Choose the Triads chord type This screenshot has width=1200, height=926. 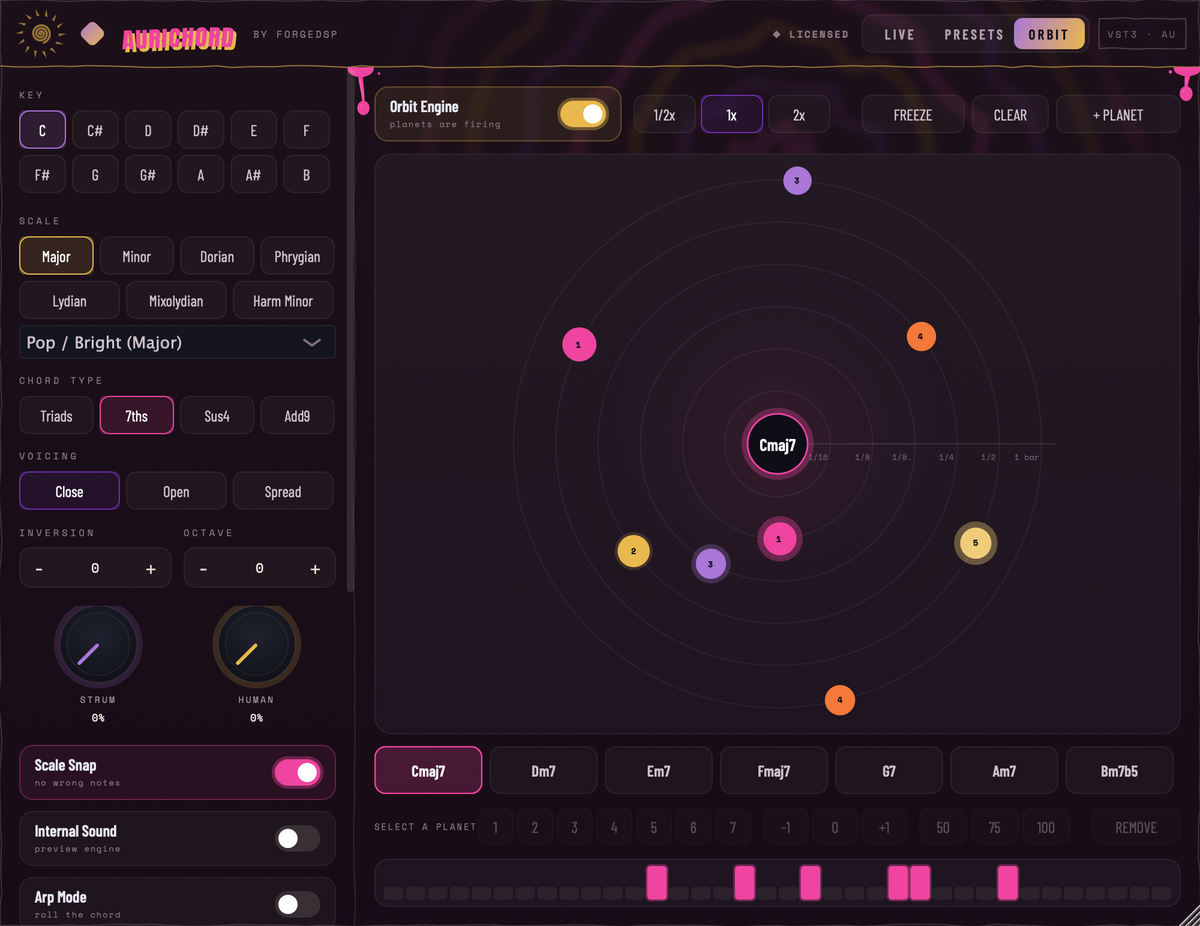click(x=56, y=415)
